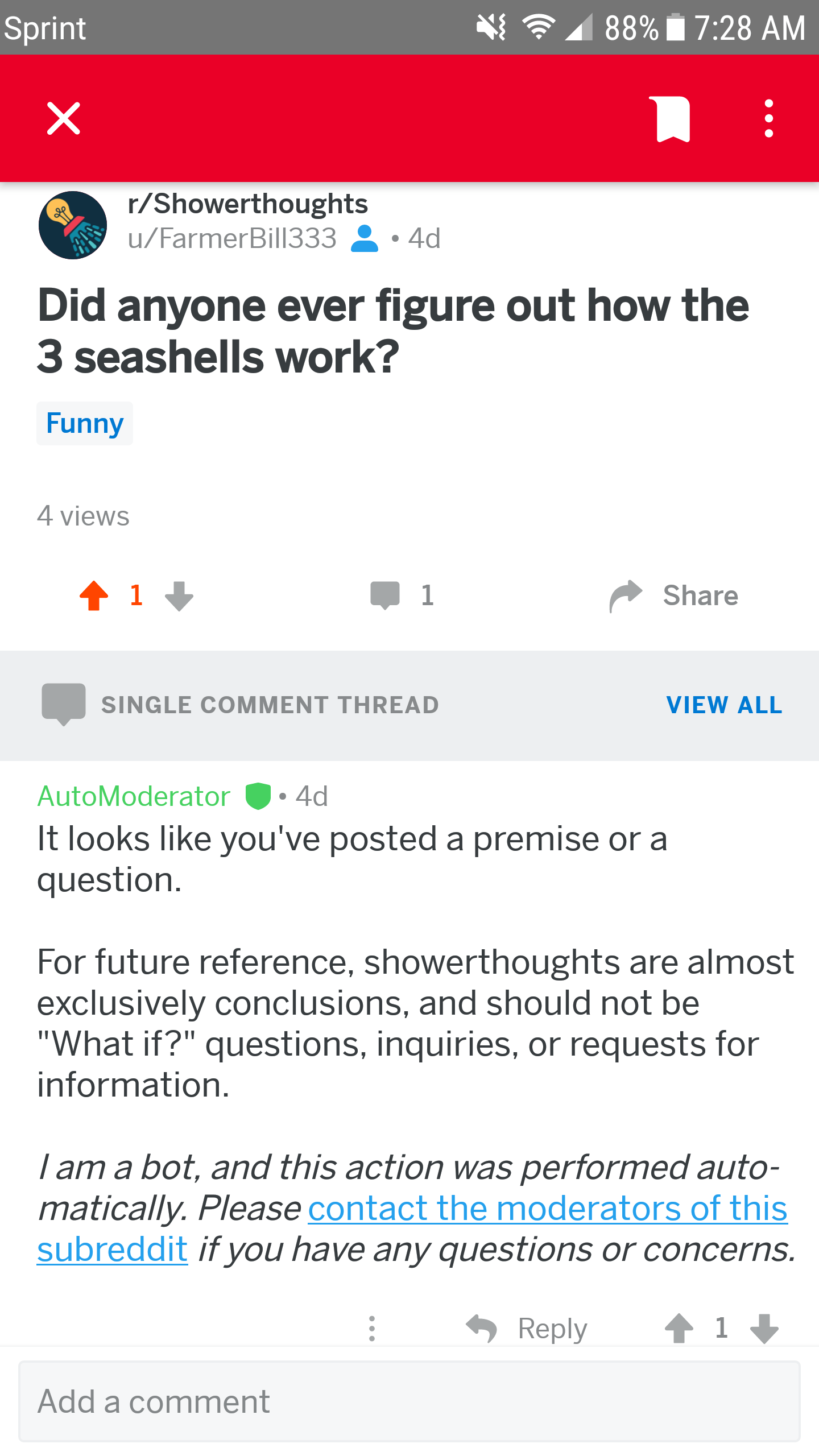This screenshot has height=1456, width=819.
Task: Expand all comments with VIEW ALL
Action: pos(725,705)
